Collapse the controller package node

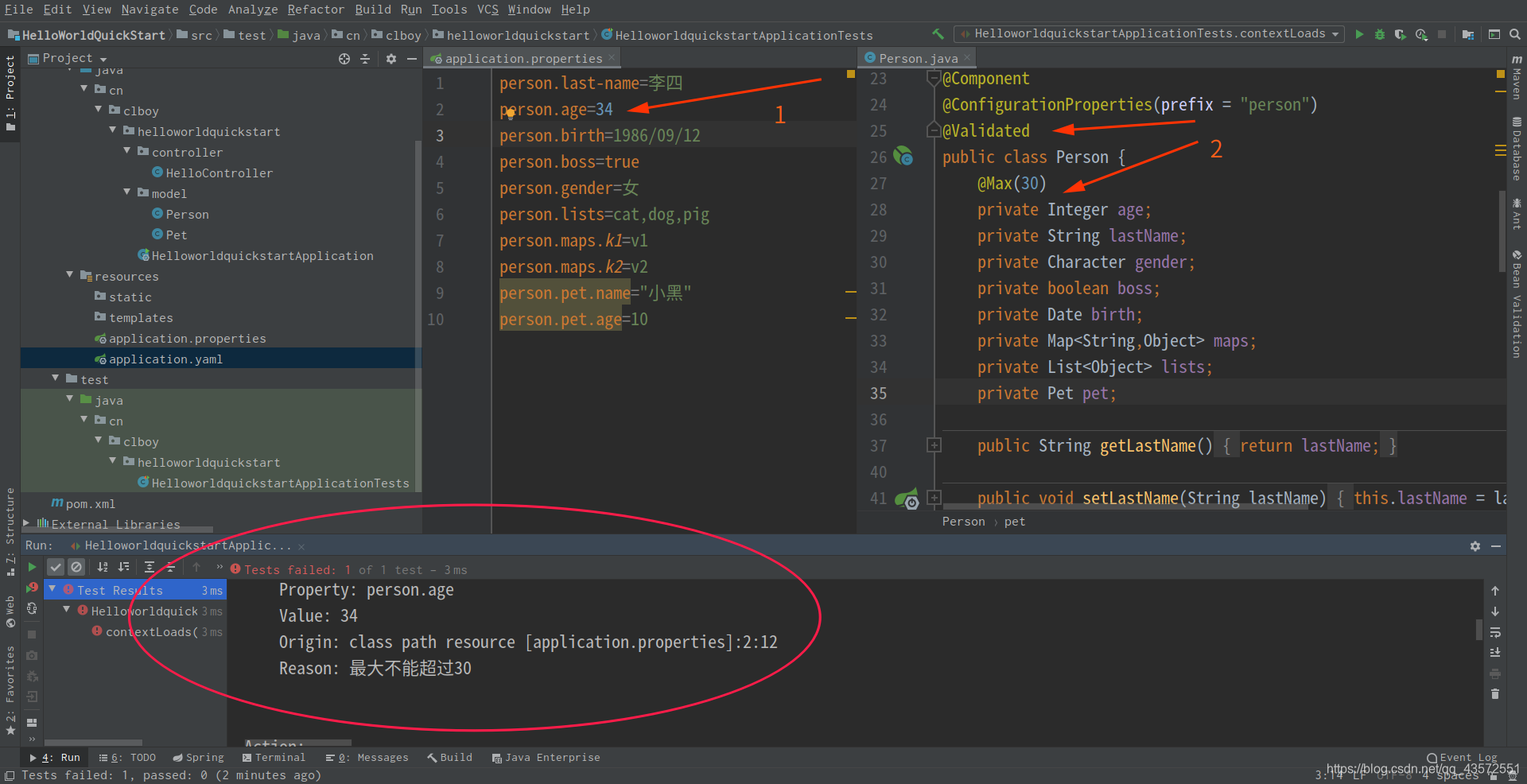(126, 150)
